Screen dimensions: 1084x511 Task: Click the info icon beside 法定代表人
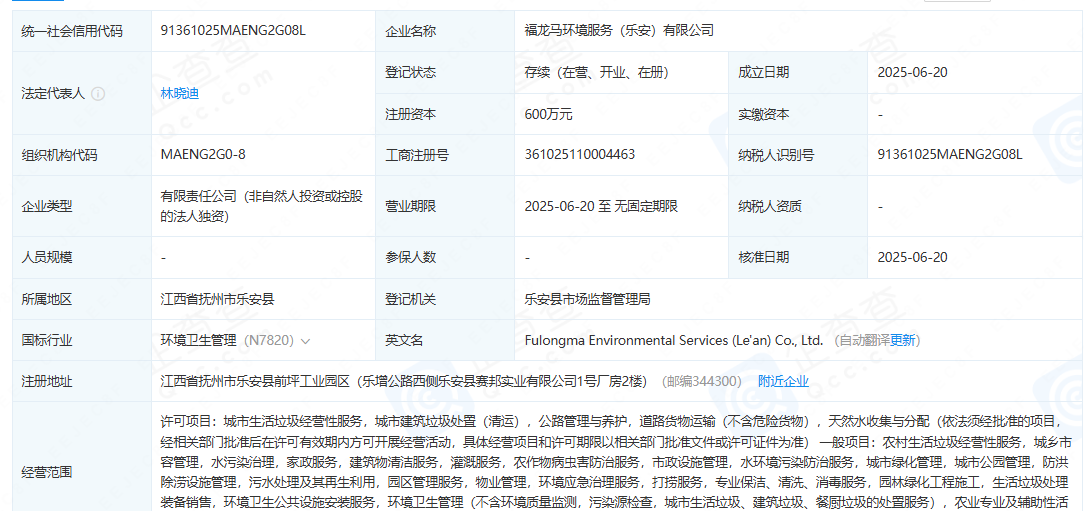(98, 93)
